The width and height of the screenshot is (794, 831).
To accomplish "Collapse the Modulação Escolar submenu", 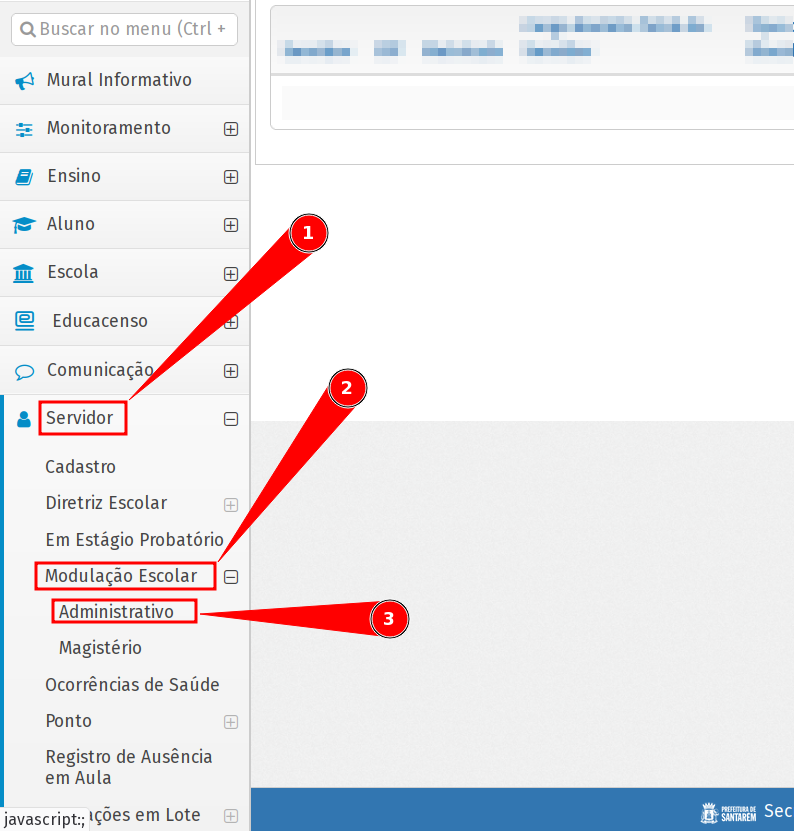I will pyautogui.click(x=231, y=576).
